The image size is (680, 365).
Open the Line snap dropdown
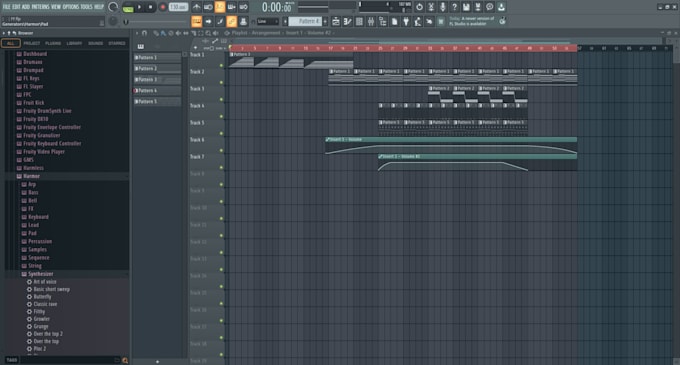tap(268, 21)
